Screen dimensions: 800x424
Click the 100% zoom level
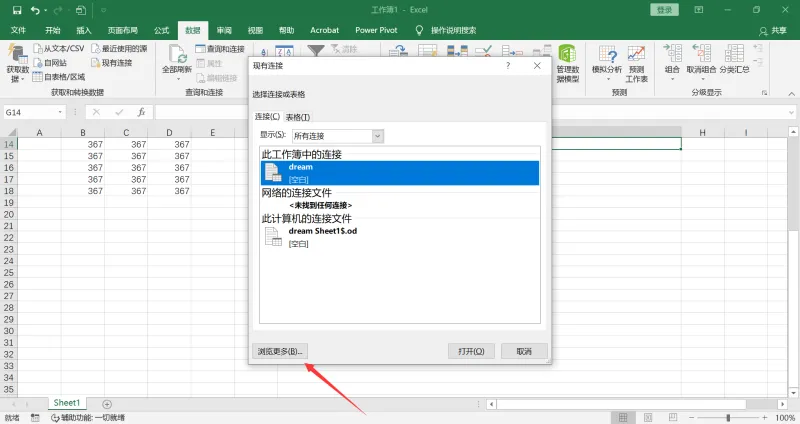pos(785,418)
